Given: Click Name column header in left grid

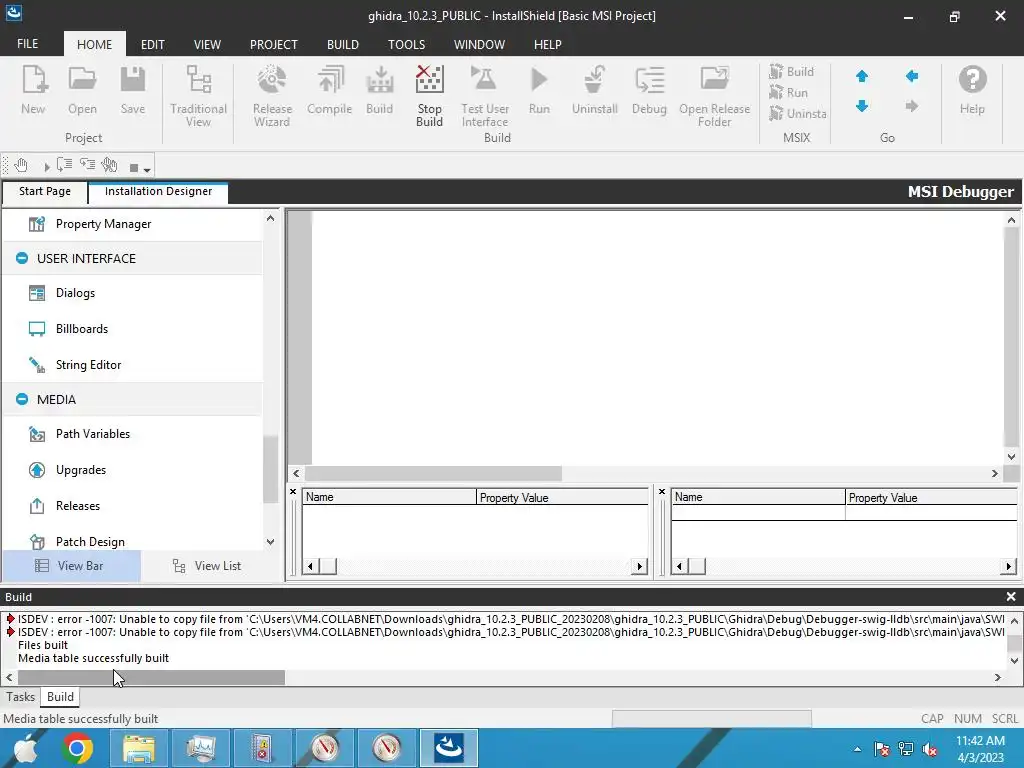Looking at the screenshot, I should [x=389, y=497].
